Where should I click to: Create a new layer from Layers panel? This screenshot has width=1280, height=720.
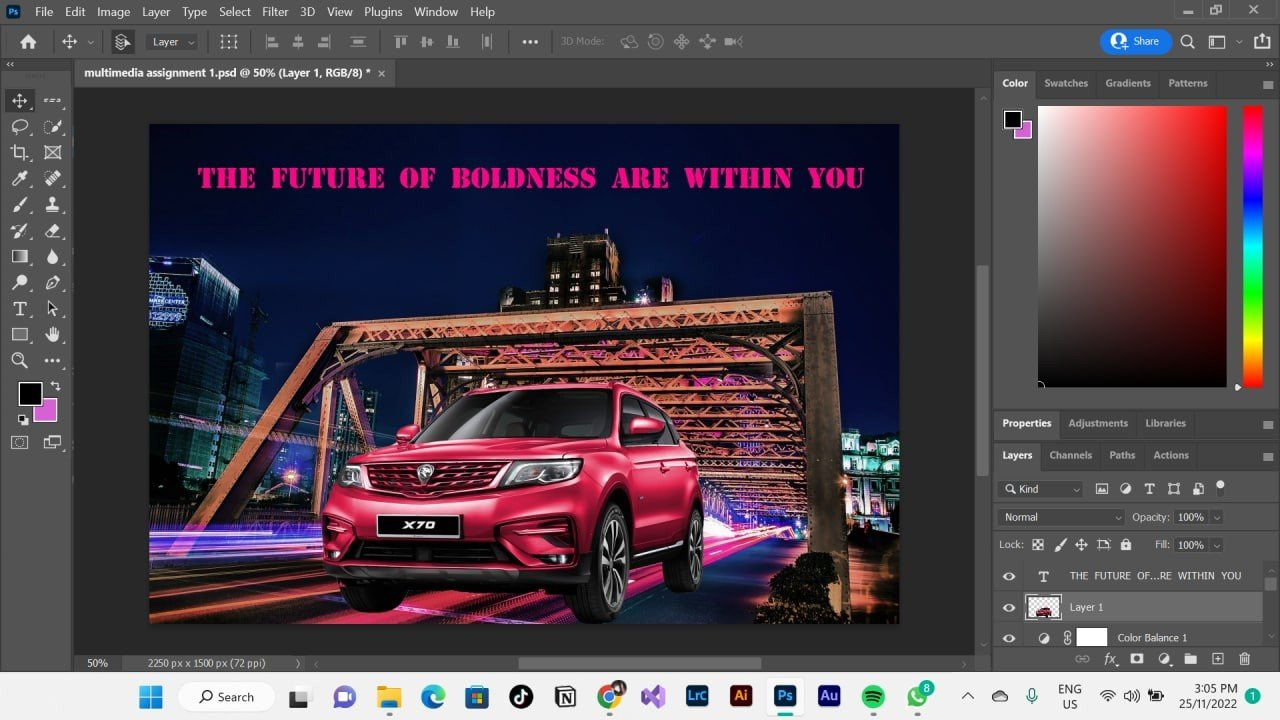[x=1217, y=659]
